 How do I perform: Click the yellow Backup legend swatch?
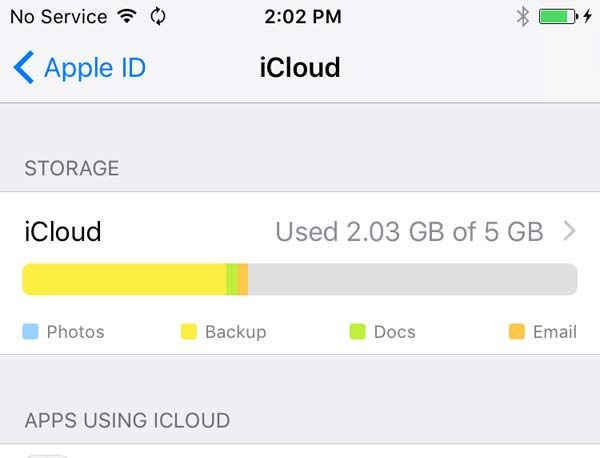pos(188,331)
